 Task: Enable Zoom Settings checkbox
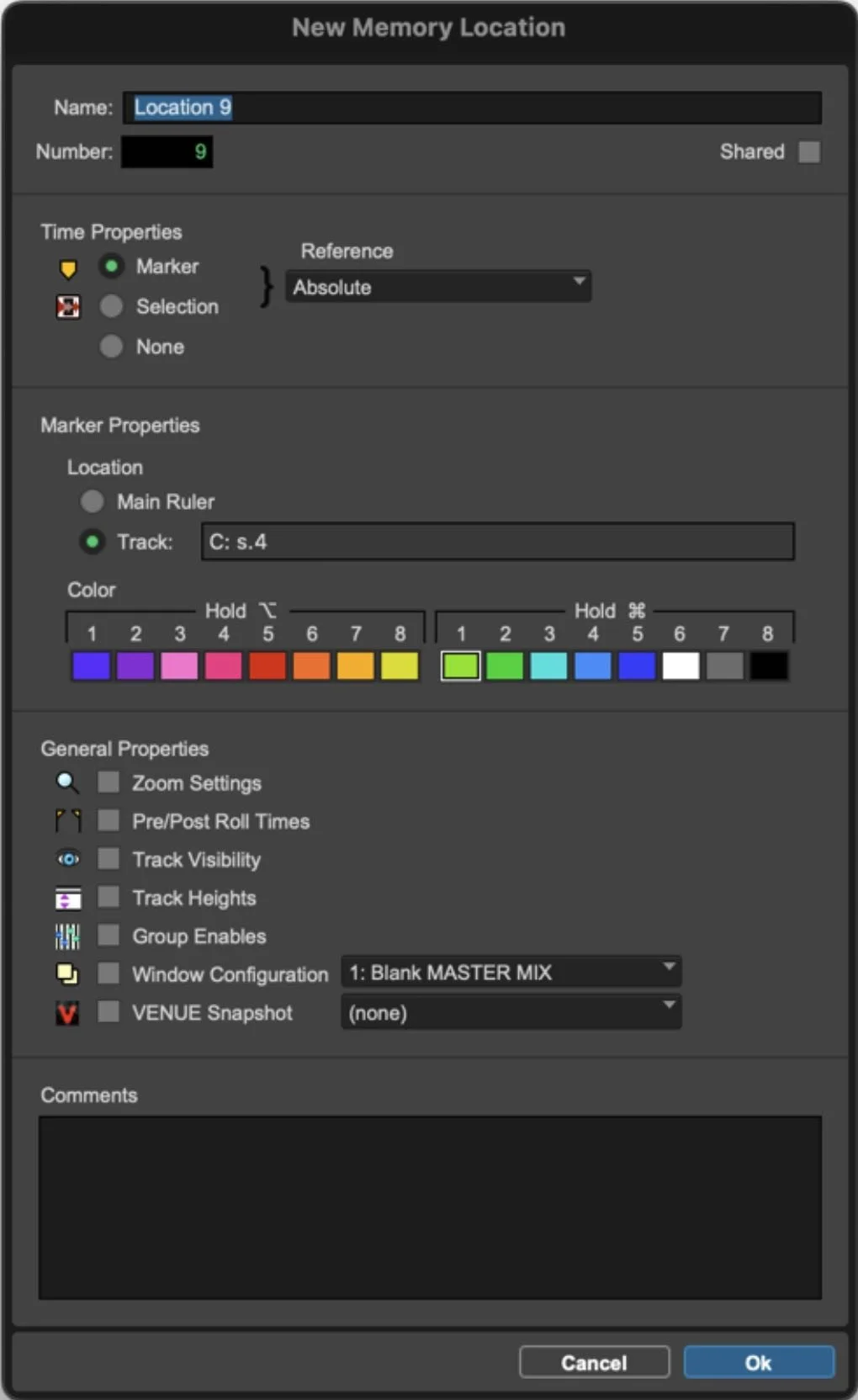coord(109,782)
